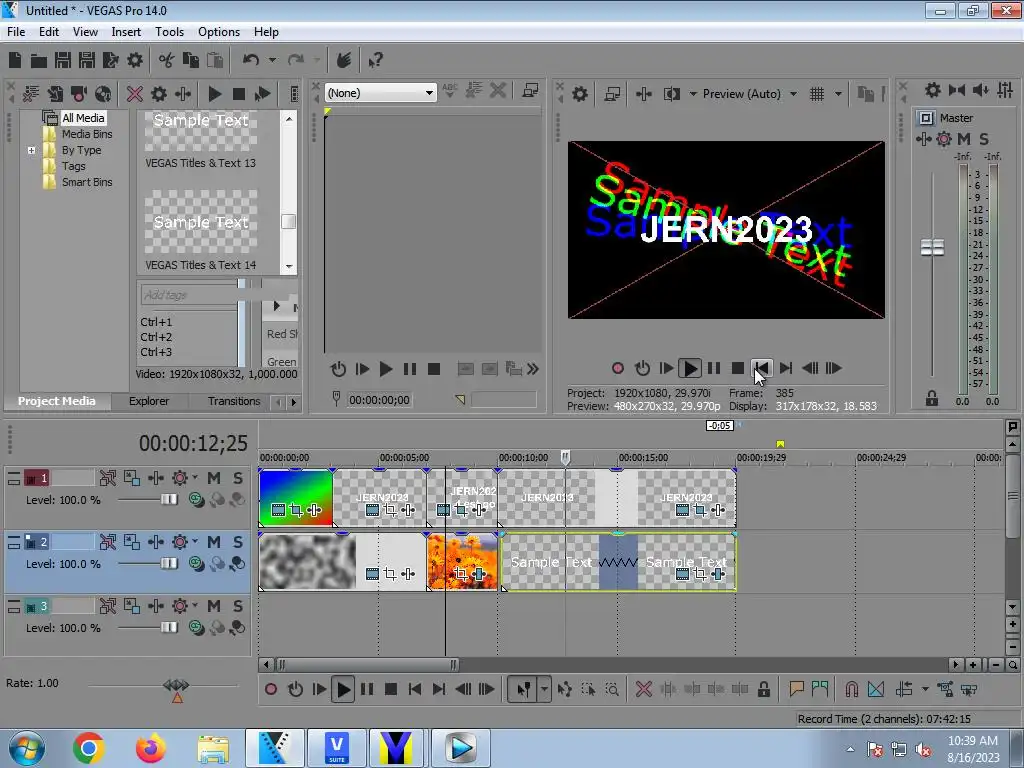Open Event Pan/Crop on Sample Text event
This screenshot has height=768, width=1024.
(x=700, y=574)
